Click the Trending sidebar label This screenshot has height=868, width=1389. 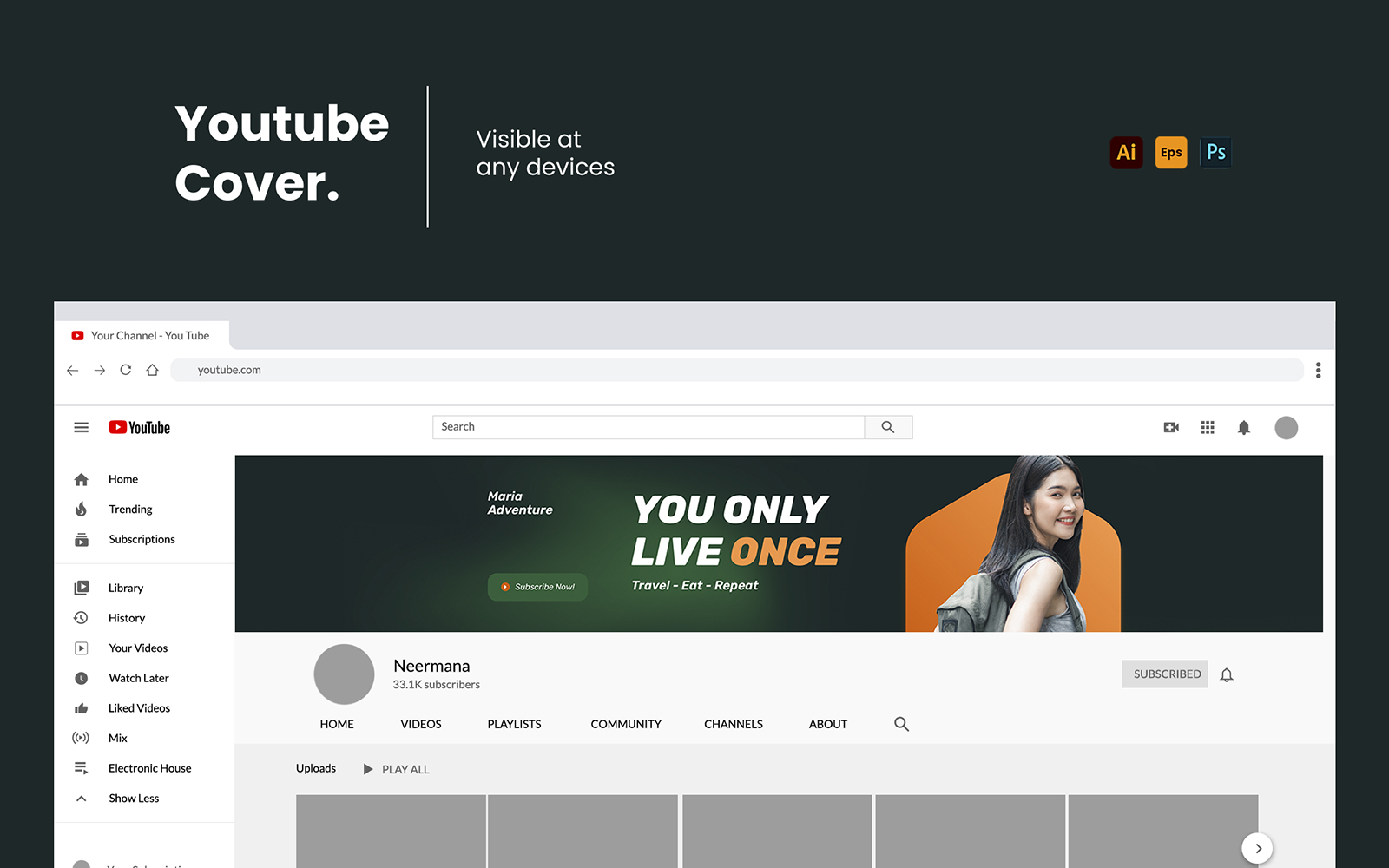(x=130, y=510)
